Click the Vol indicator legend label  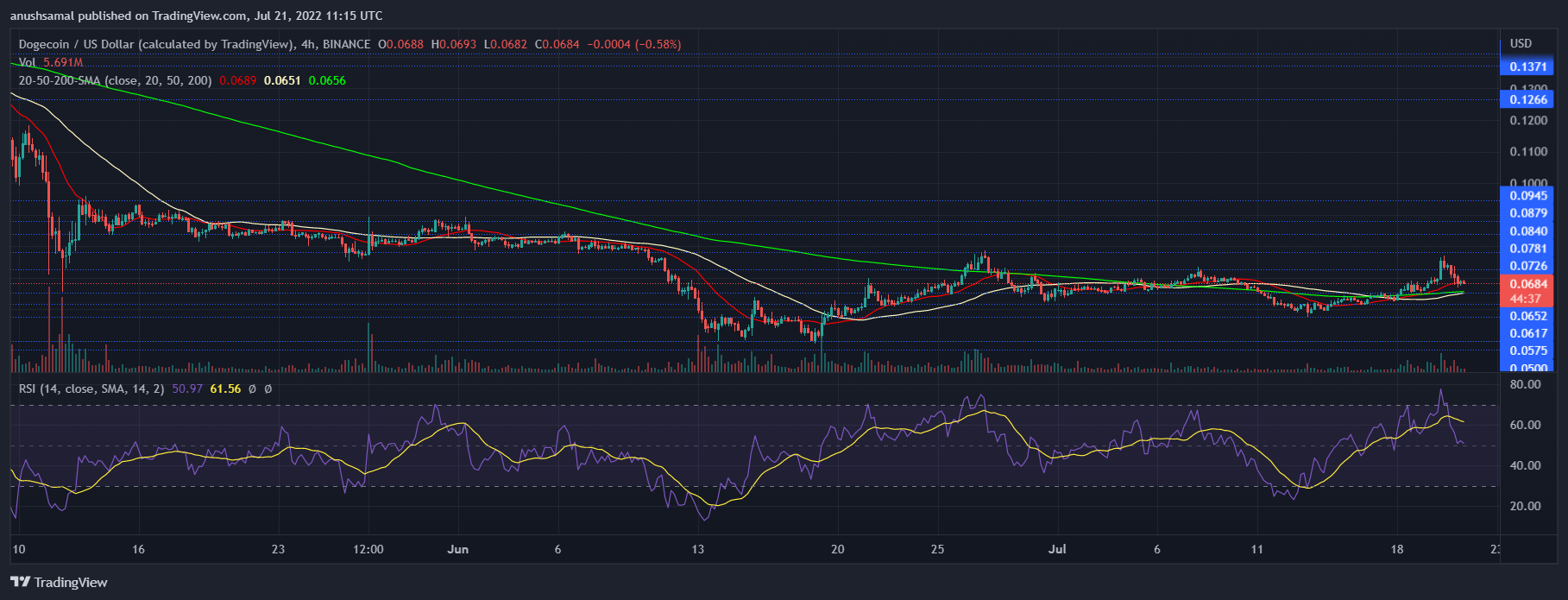tap(28, 62)
